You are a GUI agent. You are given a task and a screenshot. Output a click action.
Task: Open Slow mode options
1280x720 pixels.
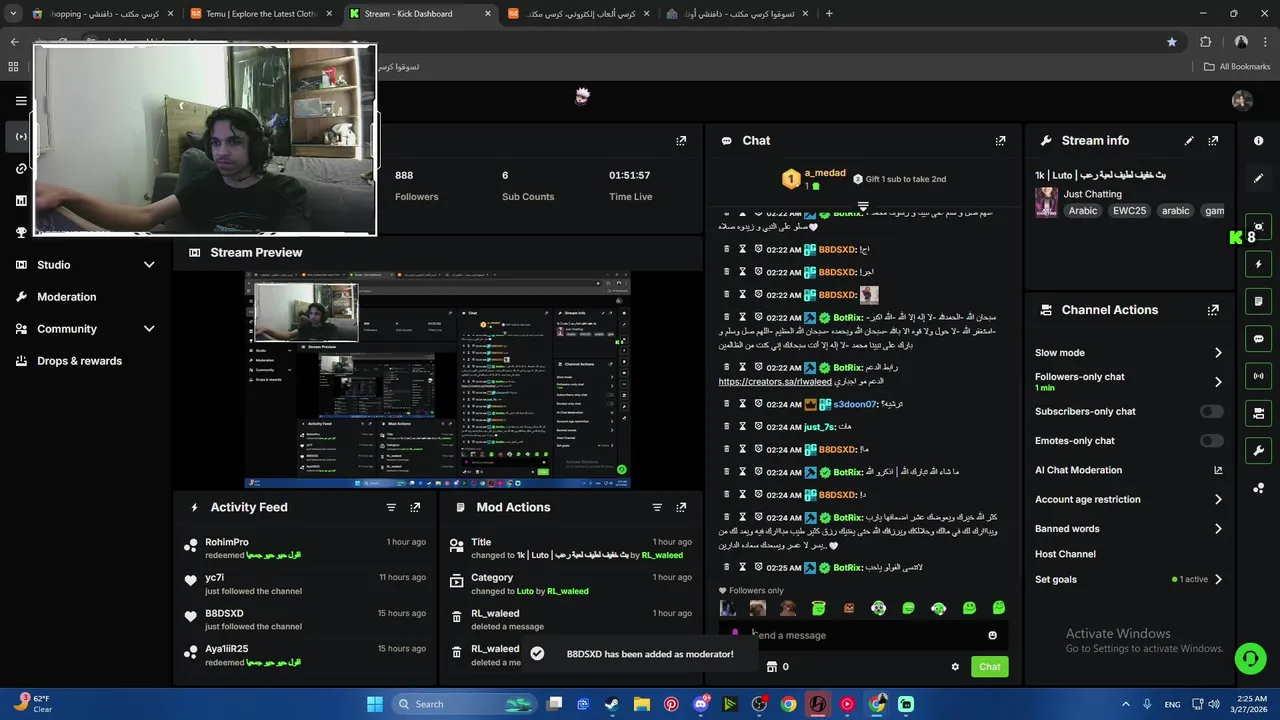pyautogui.click(x=1129, y=353)
